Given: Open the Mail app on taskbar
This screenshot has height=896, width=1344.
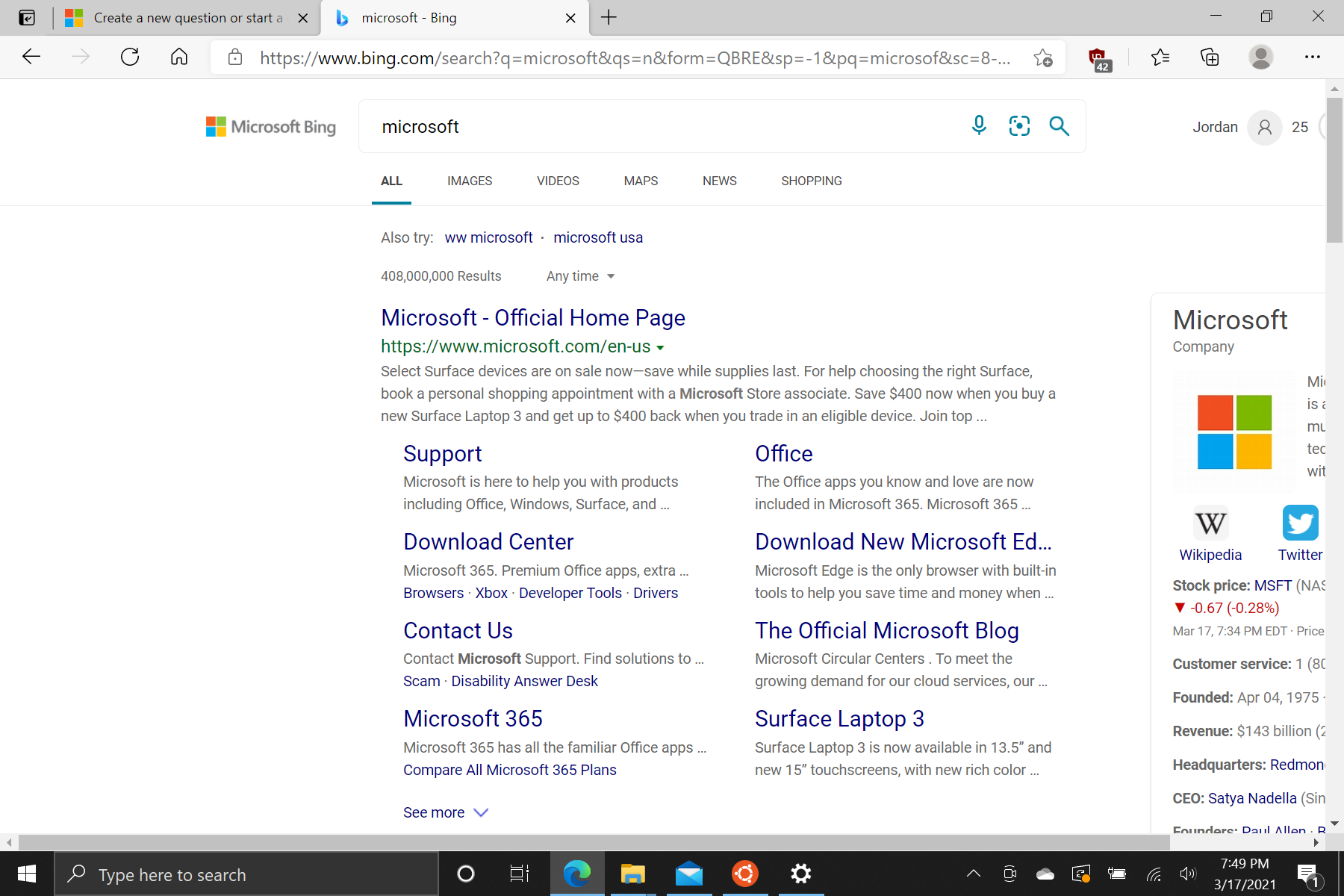Looking at the screenshot, I should coord(689,874).
